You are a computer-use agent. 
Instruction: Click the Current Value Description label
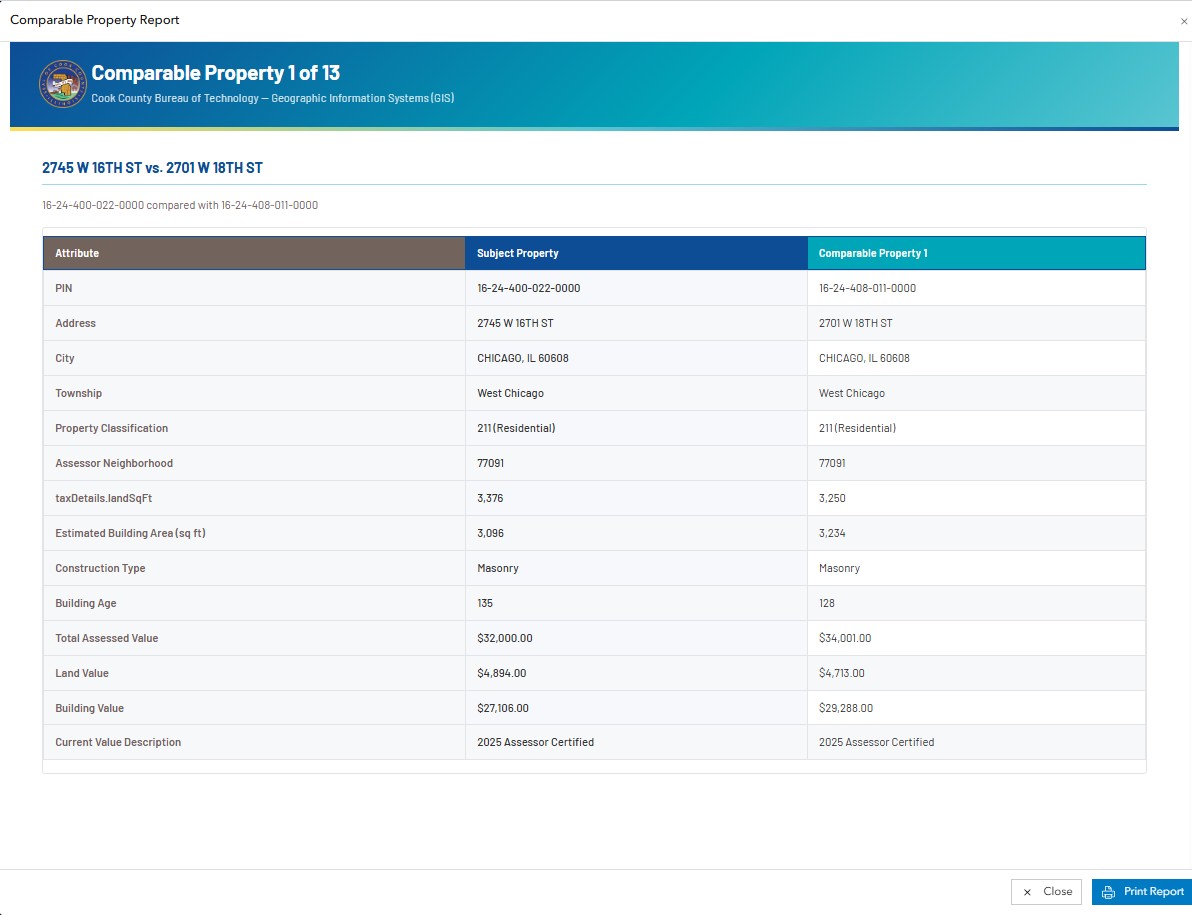[118, 742]
